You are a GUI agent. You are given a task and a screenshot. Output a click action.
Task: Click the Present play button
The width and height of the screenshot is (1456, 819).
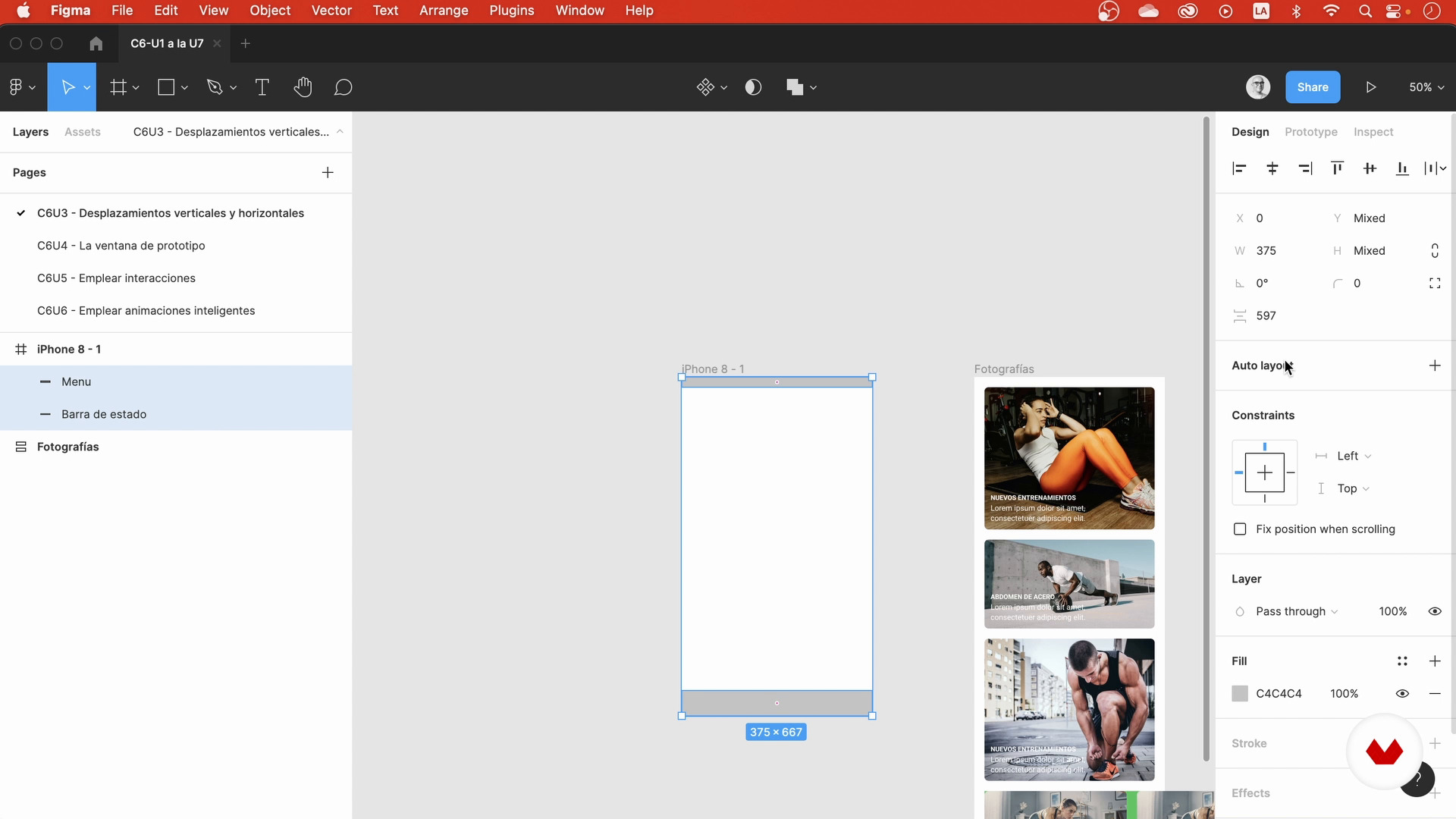1371,87
